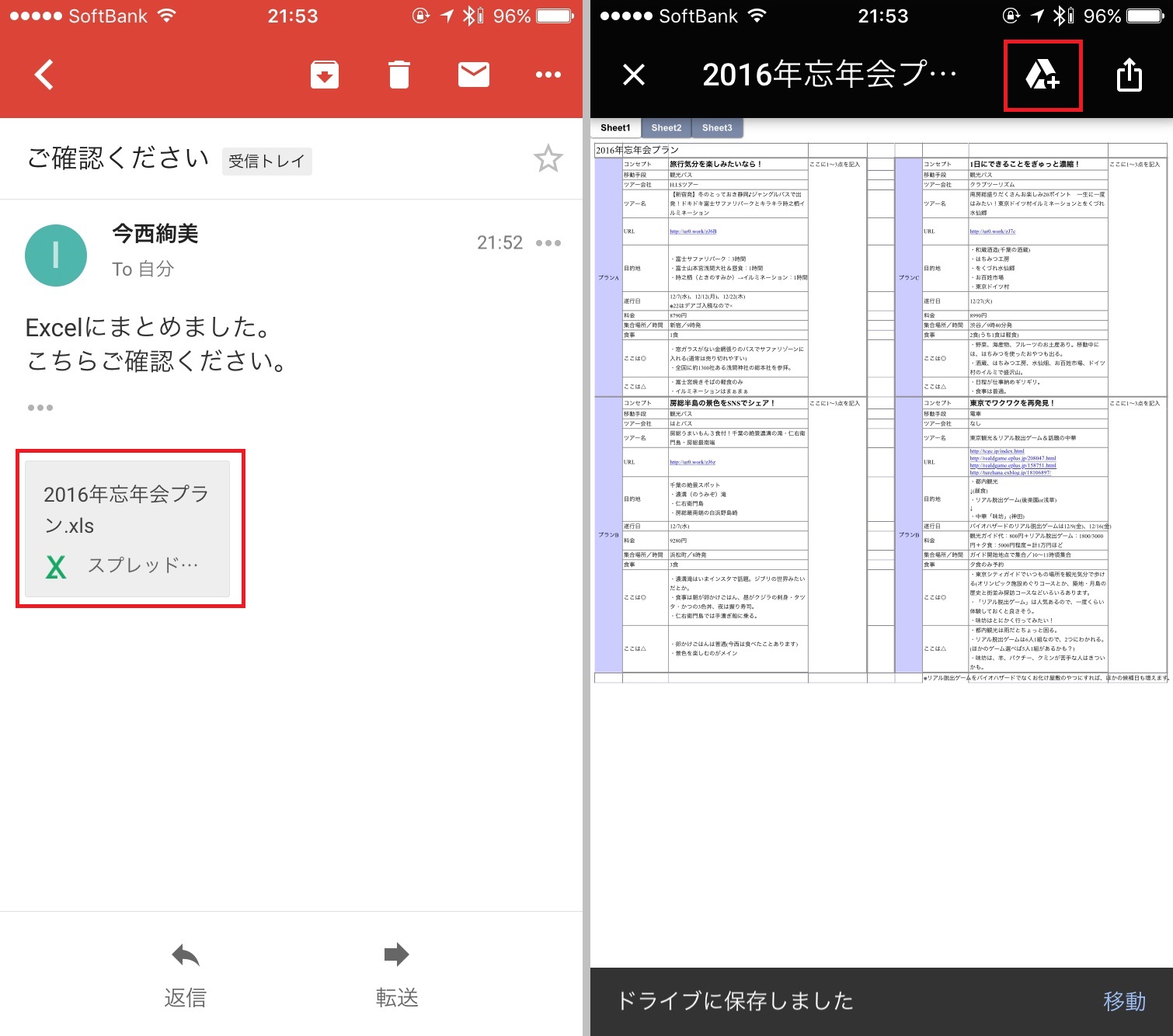Viewport: 1173px width, 1036px height.
Task: Tap 移動 in the saved-to-Drive snackbar
Action: [x=1124, y=1001]
